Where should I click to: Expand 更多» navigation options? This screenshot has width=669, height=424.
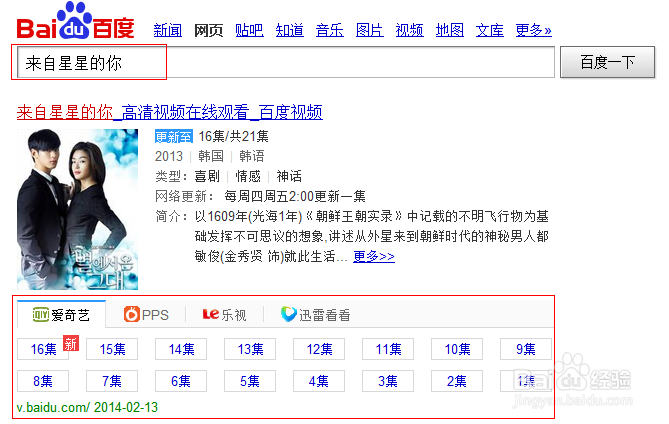pos(533,30)
